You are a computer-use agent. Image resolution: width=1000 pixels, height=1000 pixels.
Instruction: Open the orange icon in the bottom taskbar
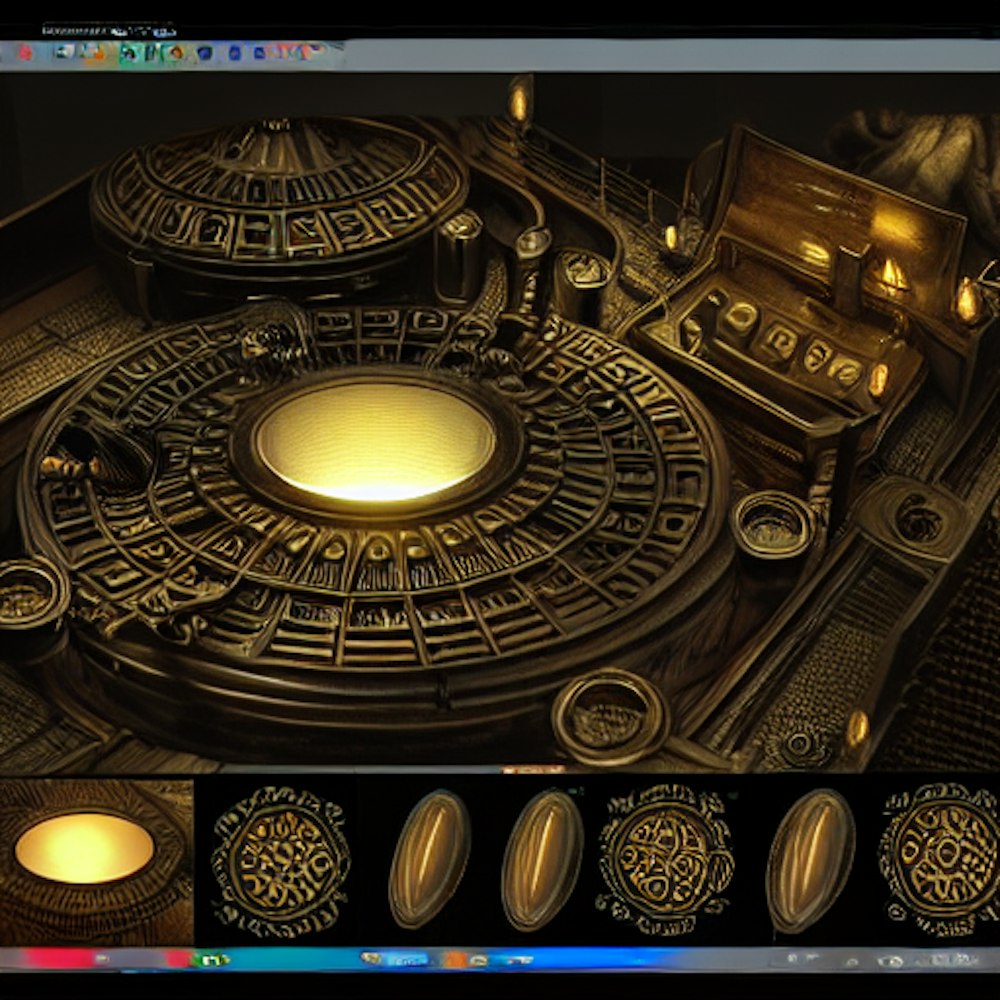point(455,959)
